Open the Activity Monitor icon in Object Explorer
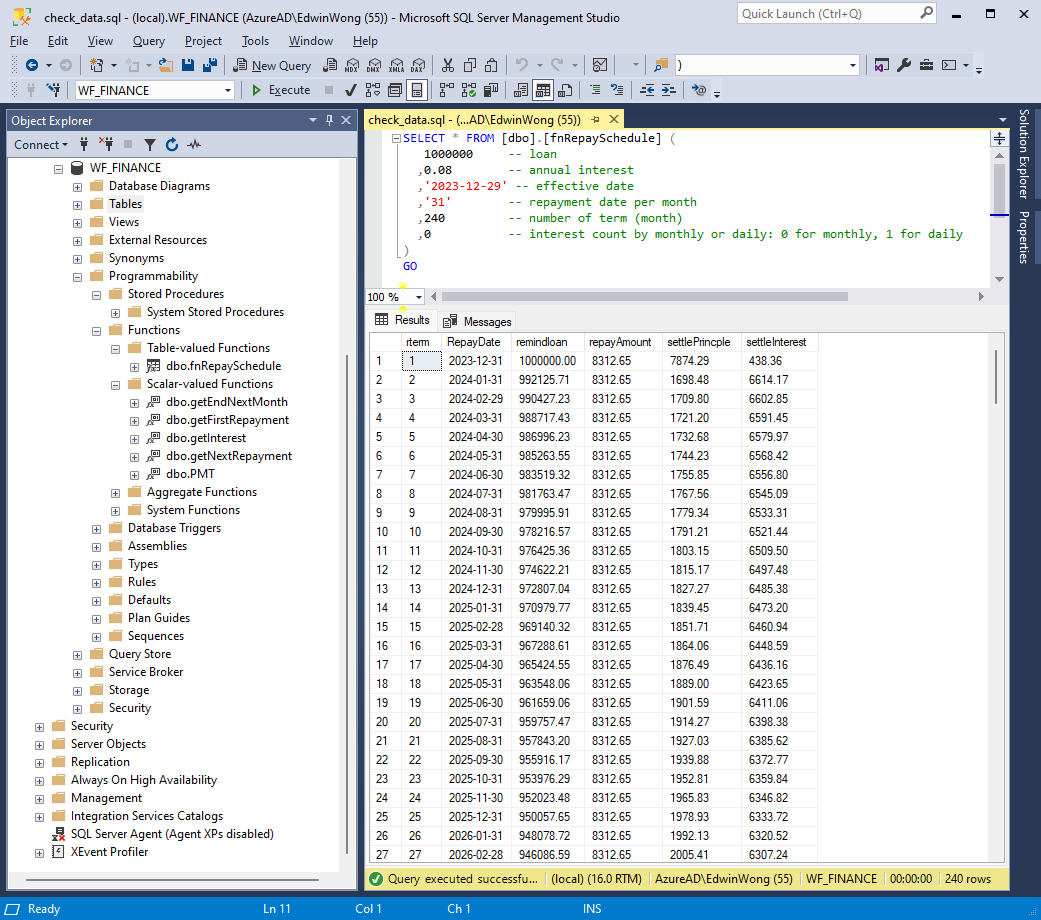This screenshot has width=1041, height=920. click(194, 144)
